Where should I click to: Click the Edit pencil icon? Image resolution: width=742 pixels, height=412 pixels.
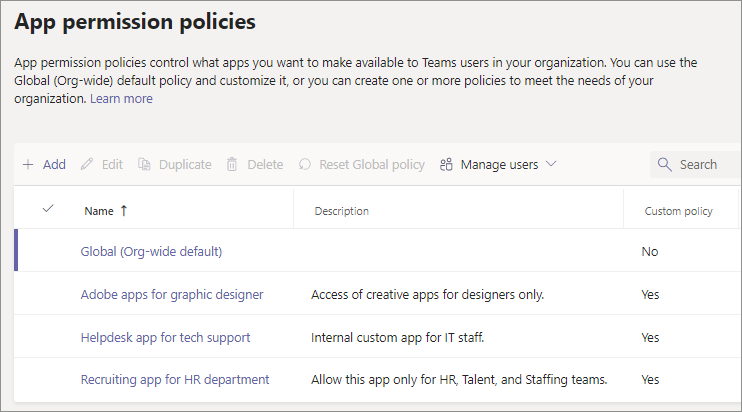(87, 164)
